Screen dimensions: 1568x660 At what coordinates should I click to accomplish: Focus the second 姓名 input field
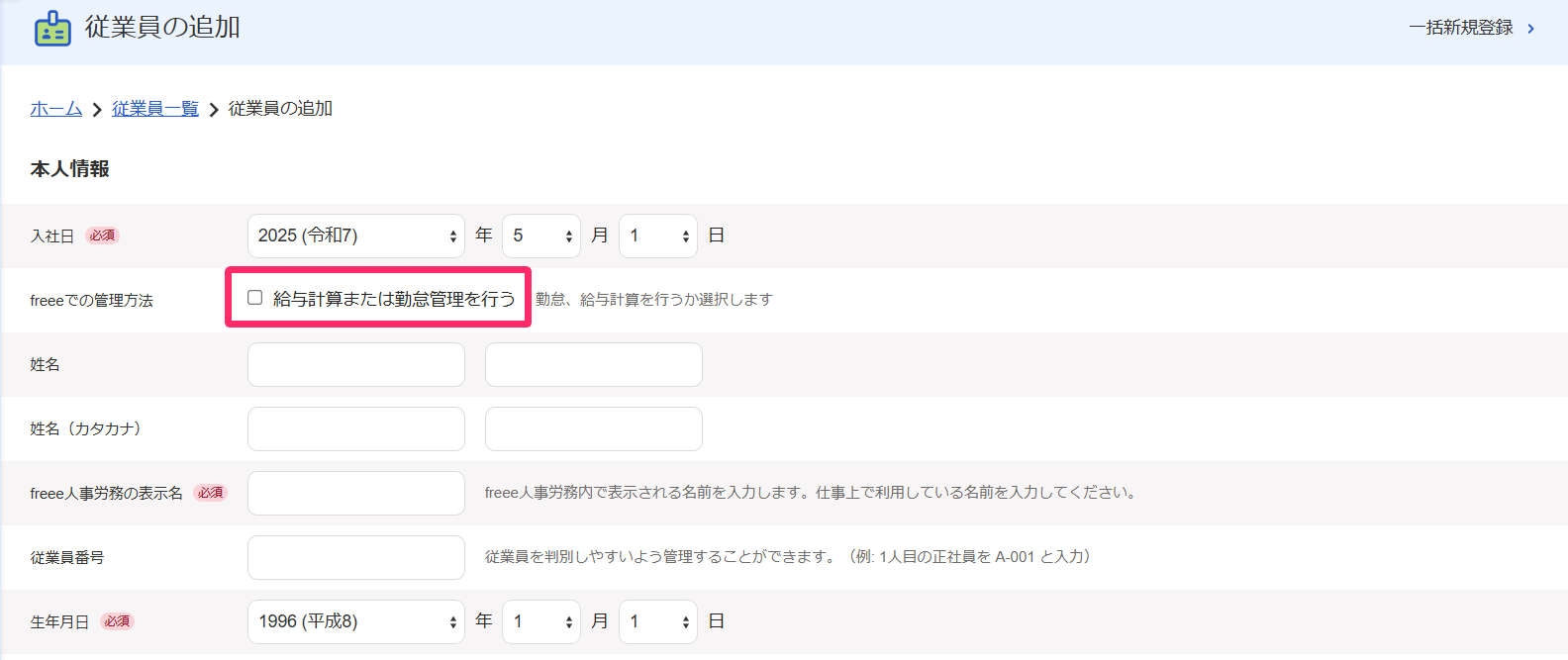coord(594,364)
